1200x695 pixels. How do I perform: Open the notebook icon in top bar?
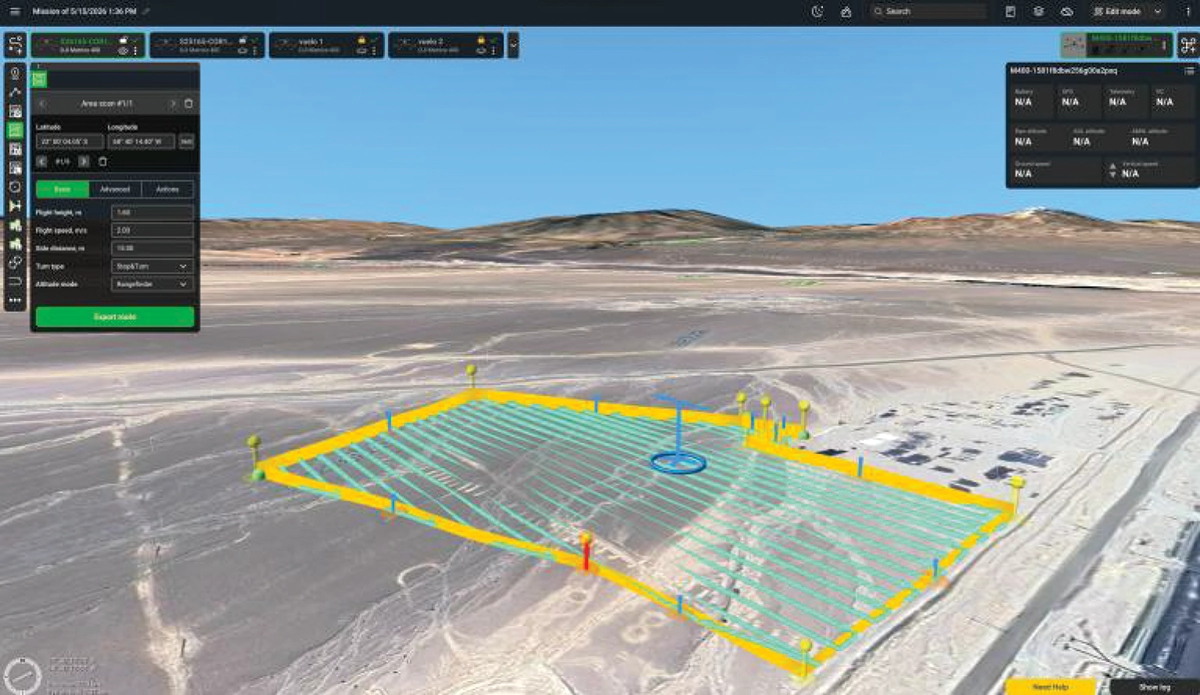coord(1011,11)
